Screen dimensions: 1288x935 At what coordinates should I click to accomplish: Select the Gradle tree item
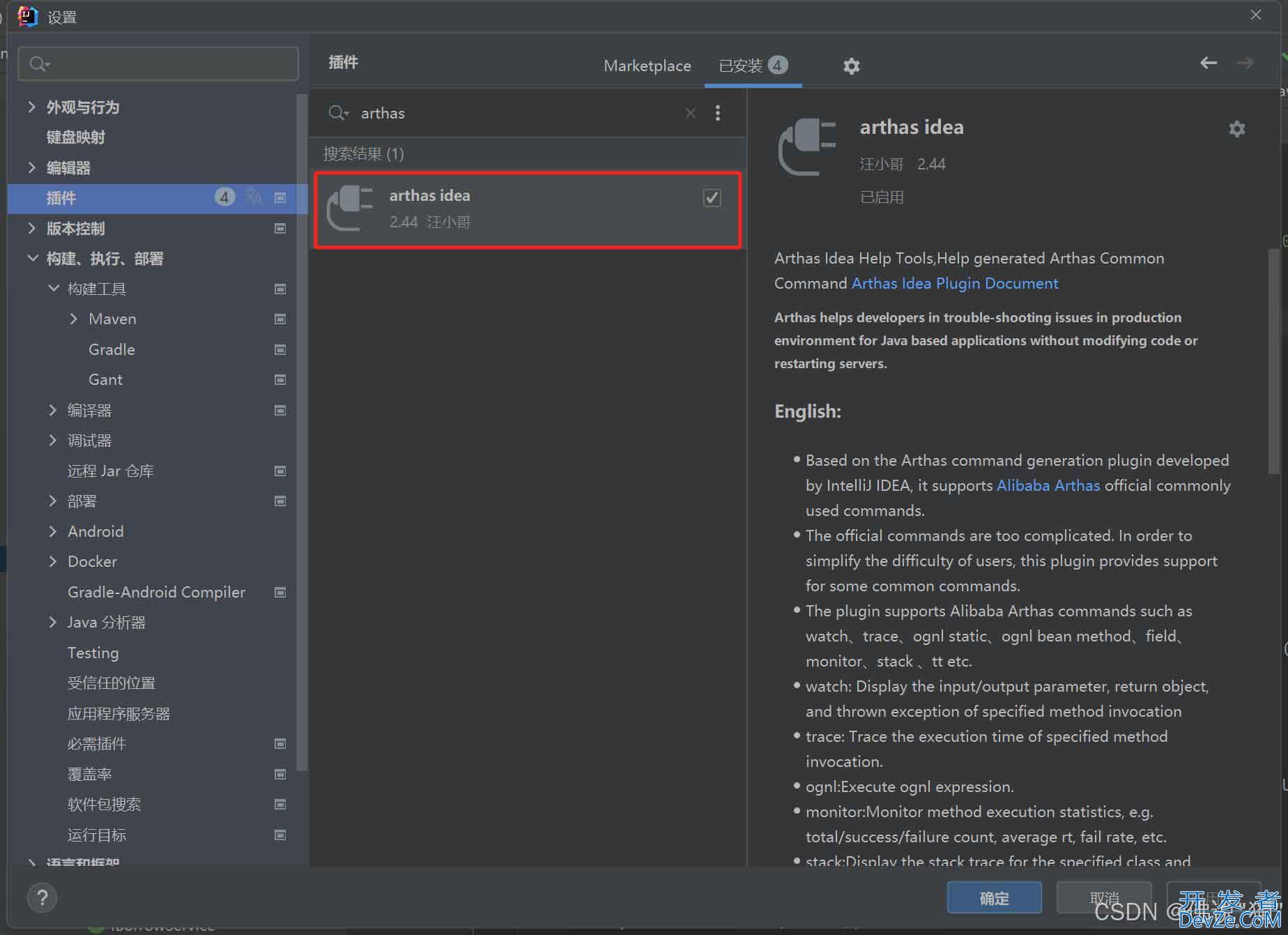[x=112, y=349]
